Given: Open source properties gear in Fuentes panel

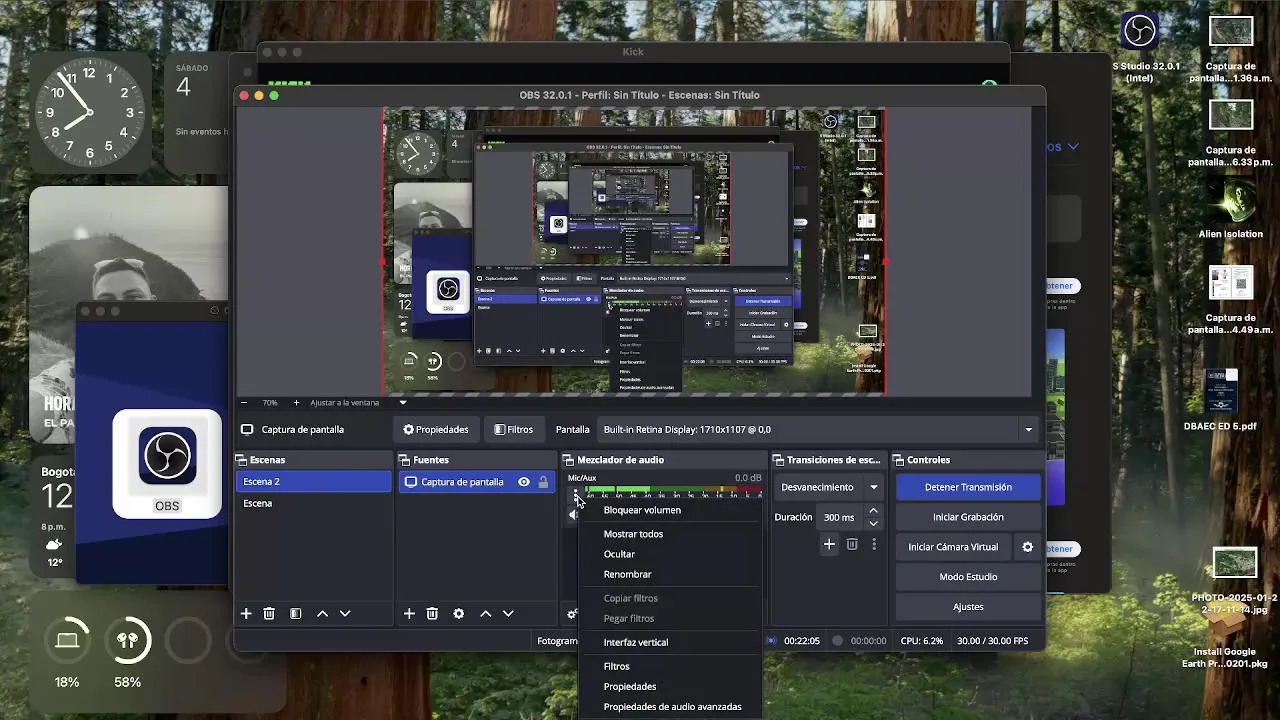Looking at the screenshot, I should point(459,613).
